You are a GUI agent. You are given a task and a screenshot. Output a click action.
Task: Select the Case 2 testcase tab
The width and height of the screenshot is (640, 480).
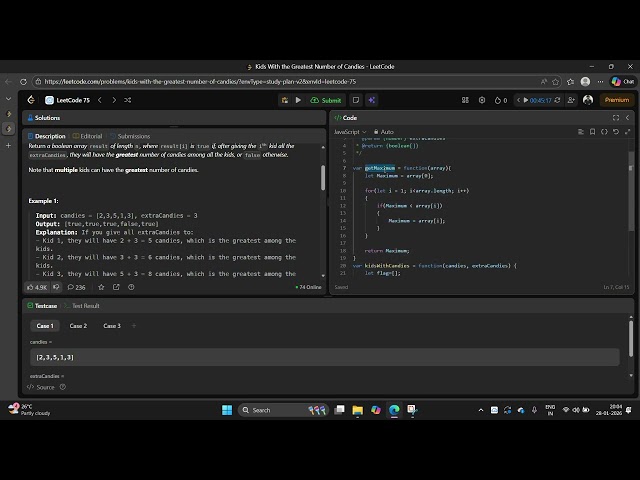pyautogui.click(x=78, y=326)
